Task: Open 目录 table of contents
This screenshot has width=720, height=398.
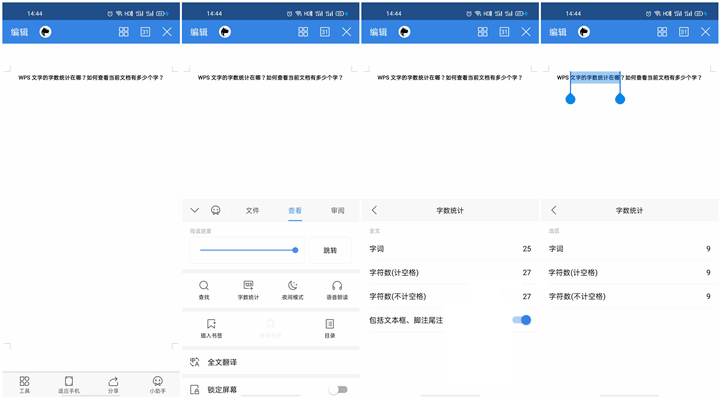Action: [330, 329]
